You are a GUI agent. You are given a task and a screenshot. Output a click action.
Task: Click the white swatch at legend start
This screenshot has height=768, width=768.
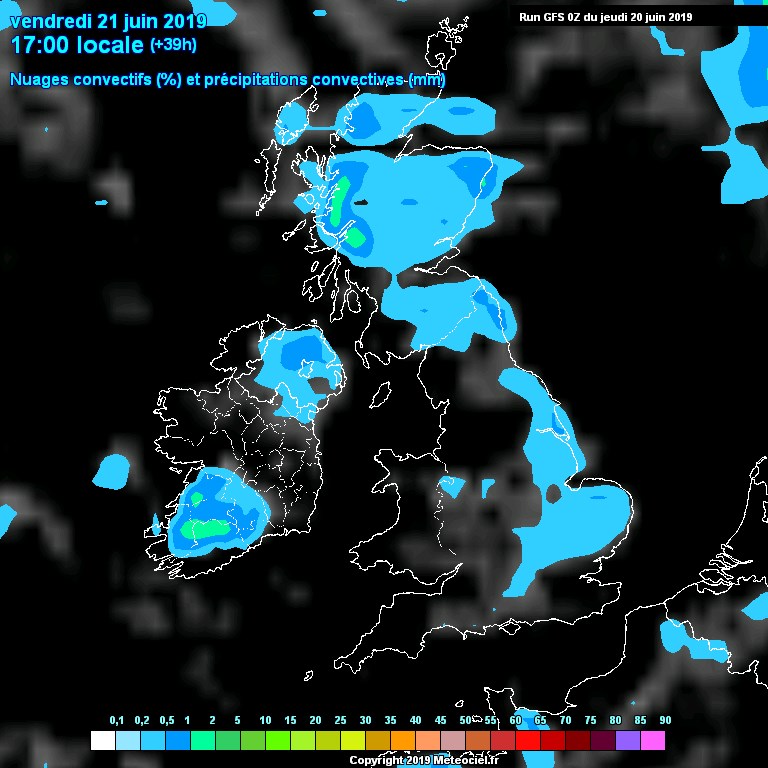[x=102, y=741]
